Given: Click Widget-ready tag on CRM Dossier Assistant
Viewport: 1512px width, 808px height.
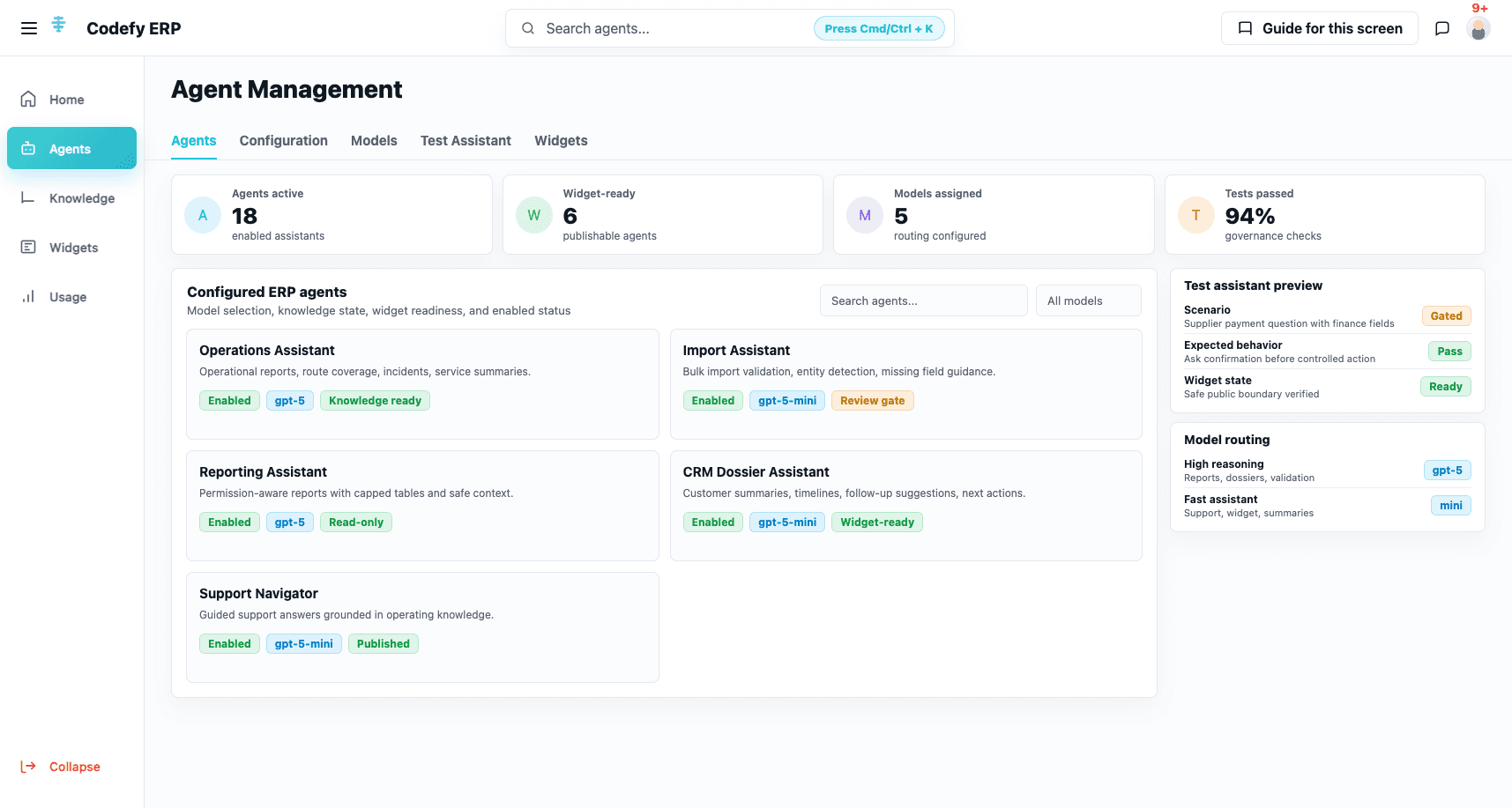Looking at the screenshot, I should tap(877, 523).
